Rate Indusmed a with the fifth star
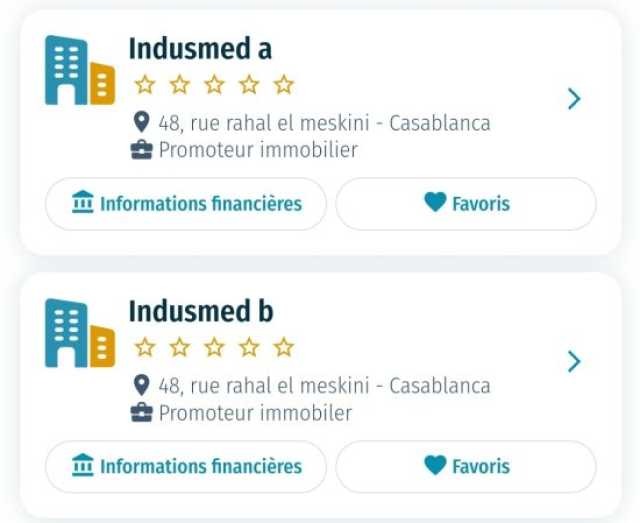 click(284, 85)
